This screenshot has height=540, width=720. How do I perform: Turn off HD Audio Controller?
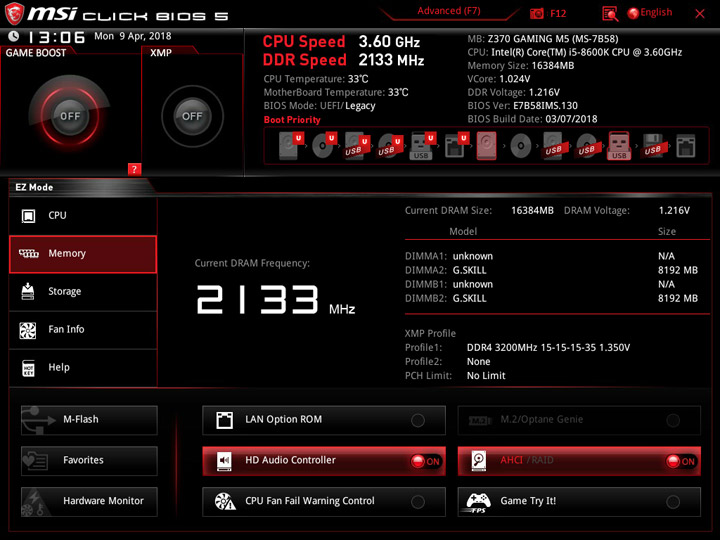(x=324, y=461)
